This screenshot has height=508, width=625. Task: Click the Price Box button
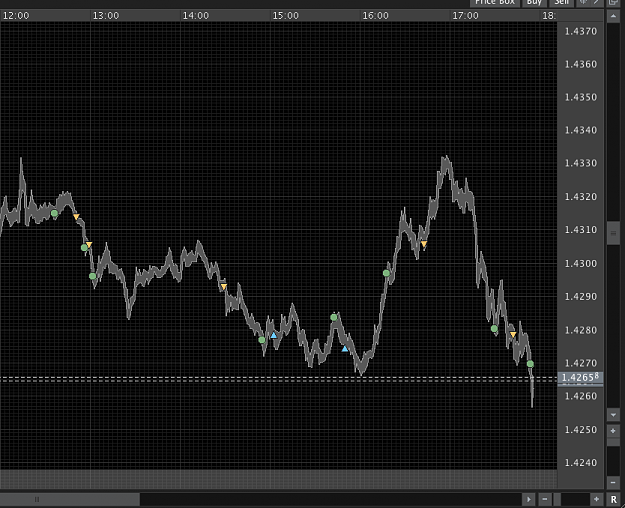coord(495,3)
